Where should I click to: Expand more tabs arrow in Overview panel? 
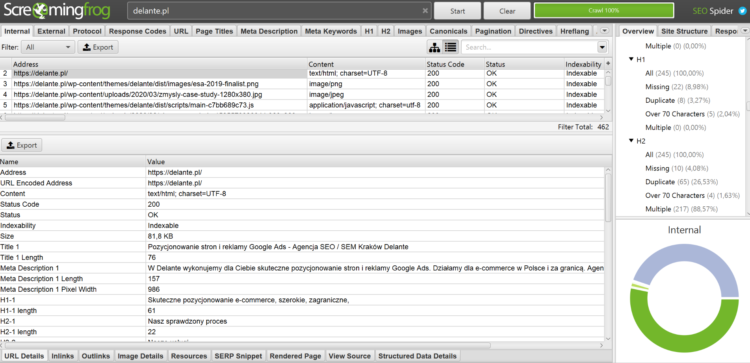click(x=744, y=31)
